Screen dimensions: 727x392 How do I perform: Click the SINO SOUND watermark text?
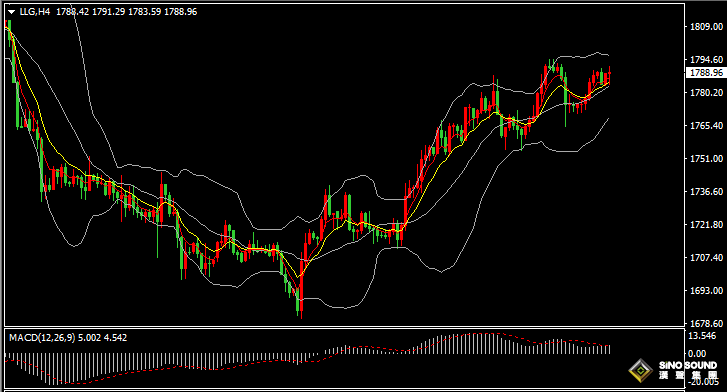pyautogui.click(x=688, y=366)
